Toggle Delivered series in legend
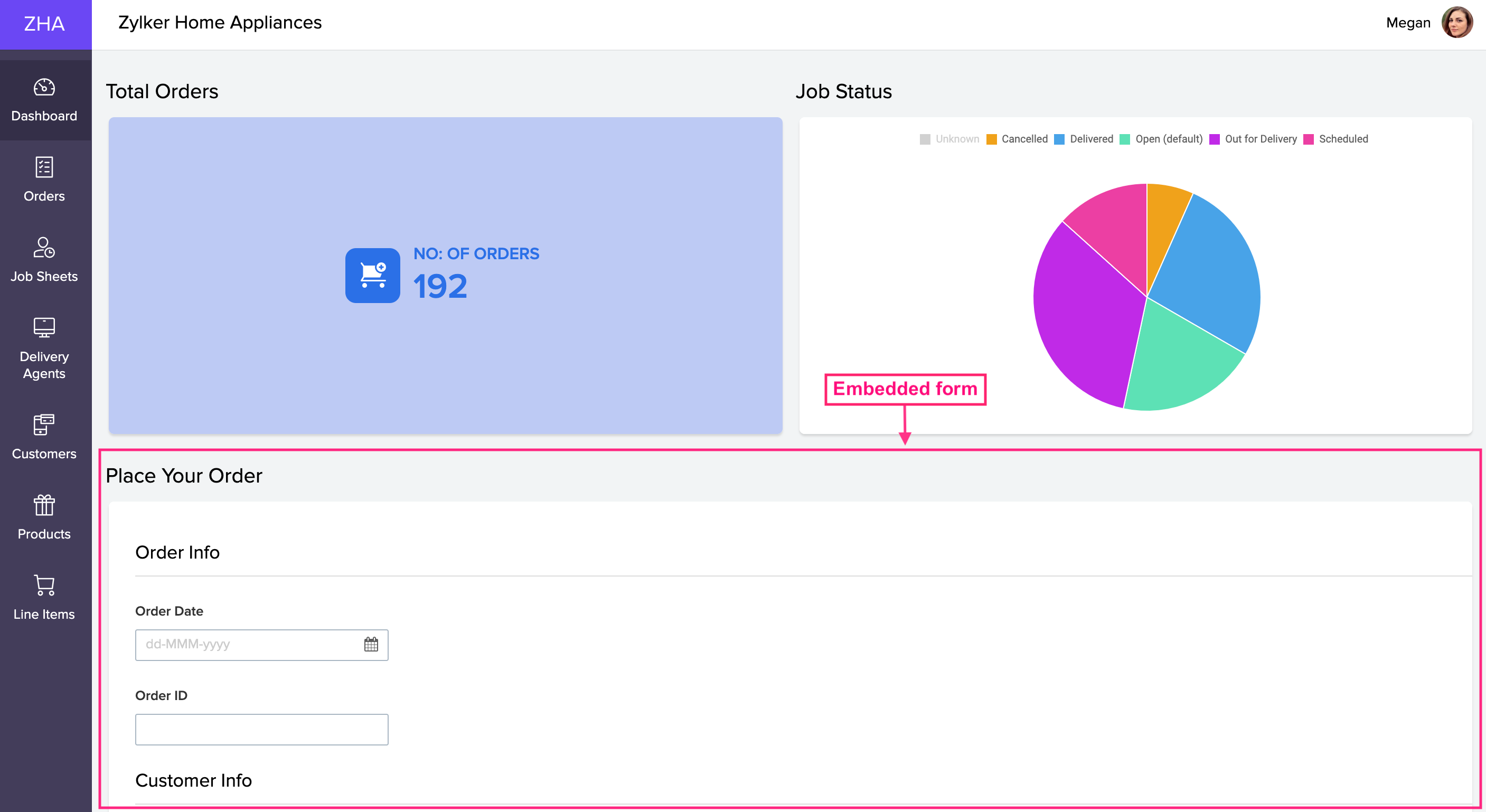This screenshot has width=1486, height=812. tap(1084, 139)
